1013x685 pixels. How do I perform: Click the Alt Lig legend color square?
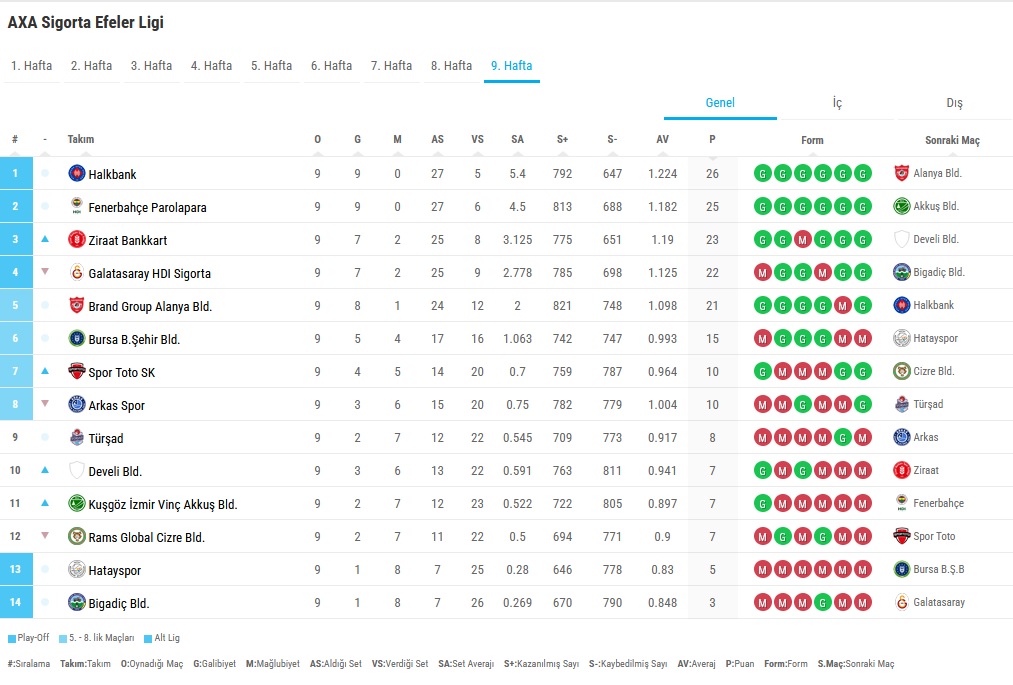pos(148,638)
